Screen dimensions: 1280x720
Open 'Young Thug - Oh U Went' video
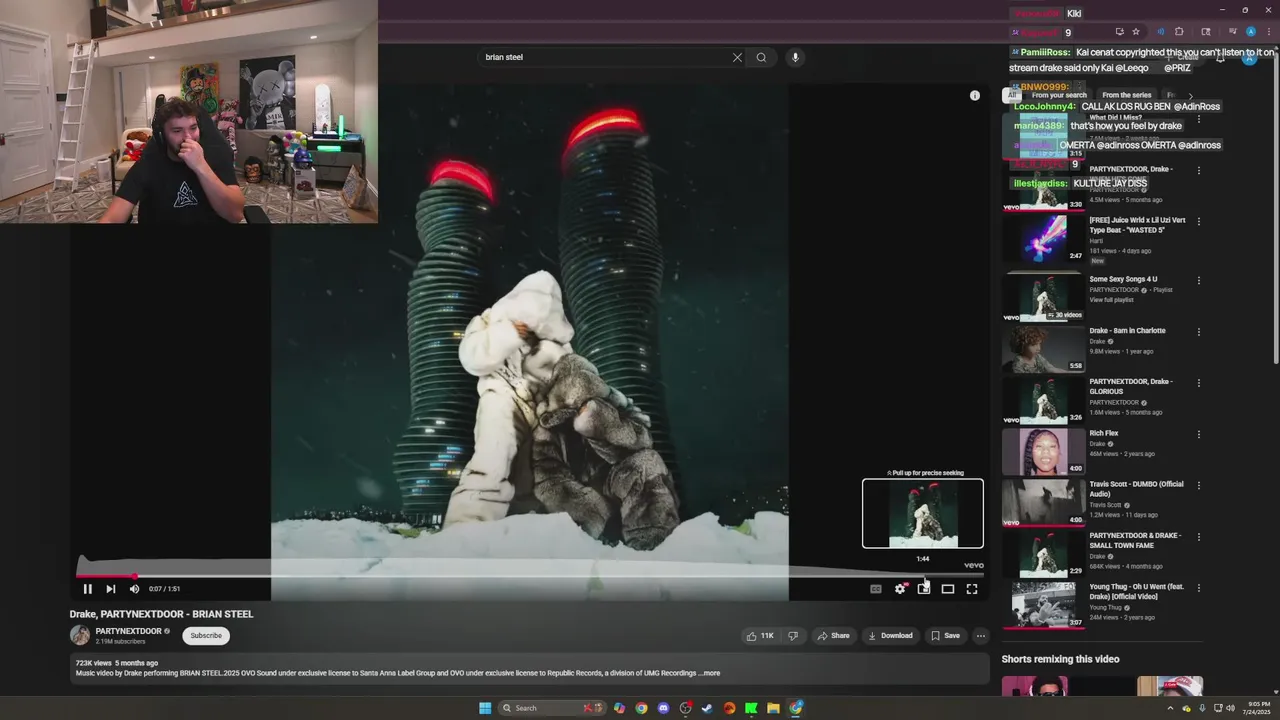1137,592
